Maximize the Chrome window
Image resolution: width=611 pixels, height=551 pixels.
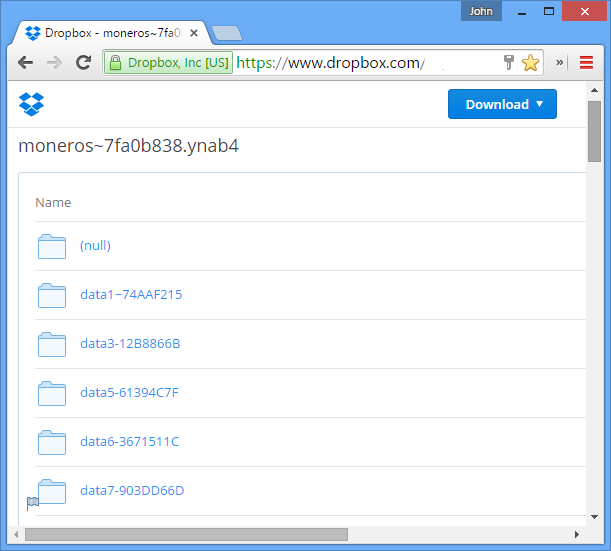tap(549, 11)
